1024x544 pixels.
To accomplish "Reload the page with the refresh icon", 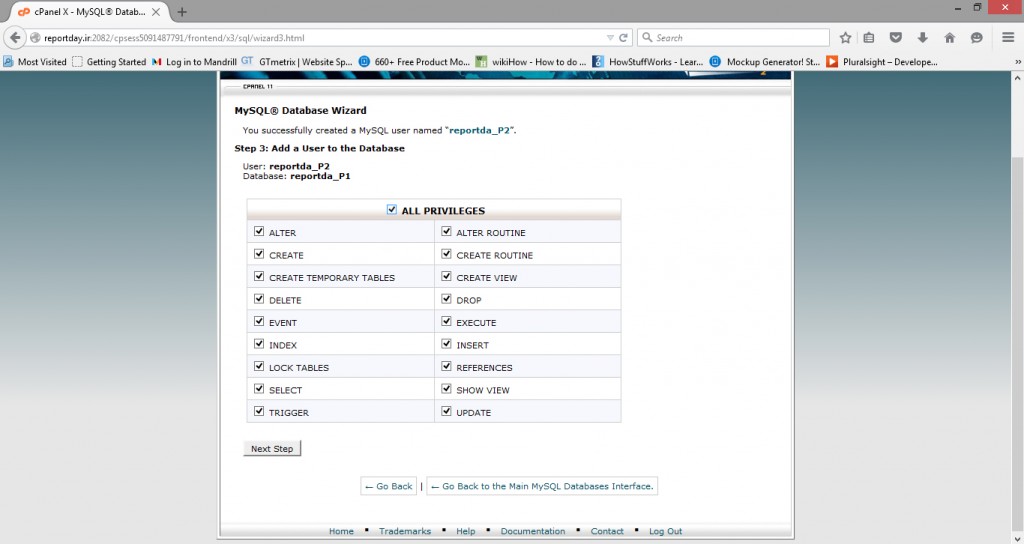I will click(x=624, y=38).
